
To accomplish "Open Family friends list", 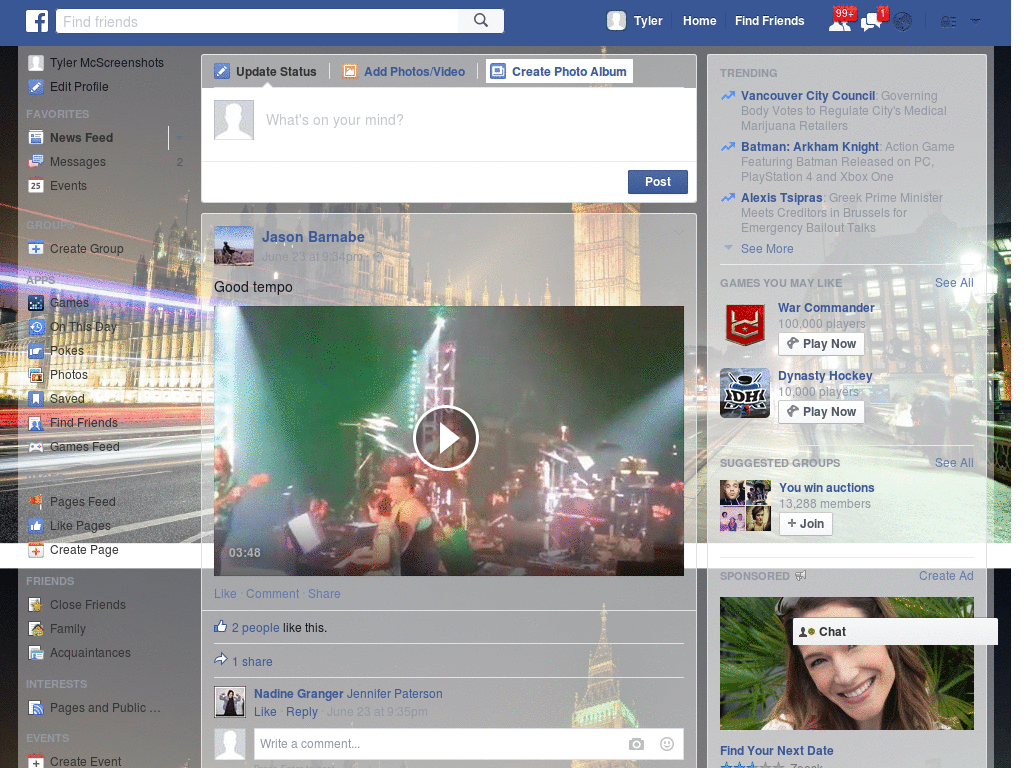I will click(67, 629).
